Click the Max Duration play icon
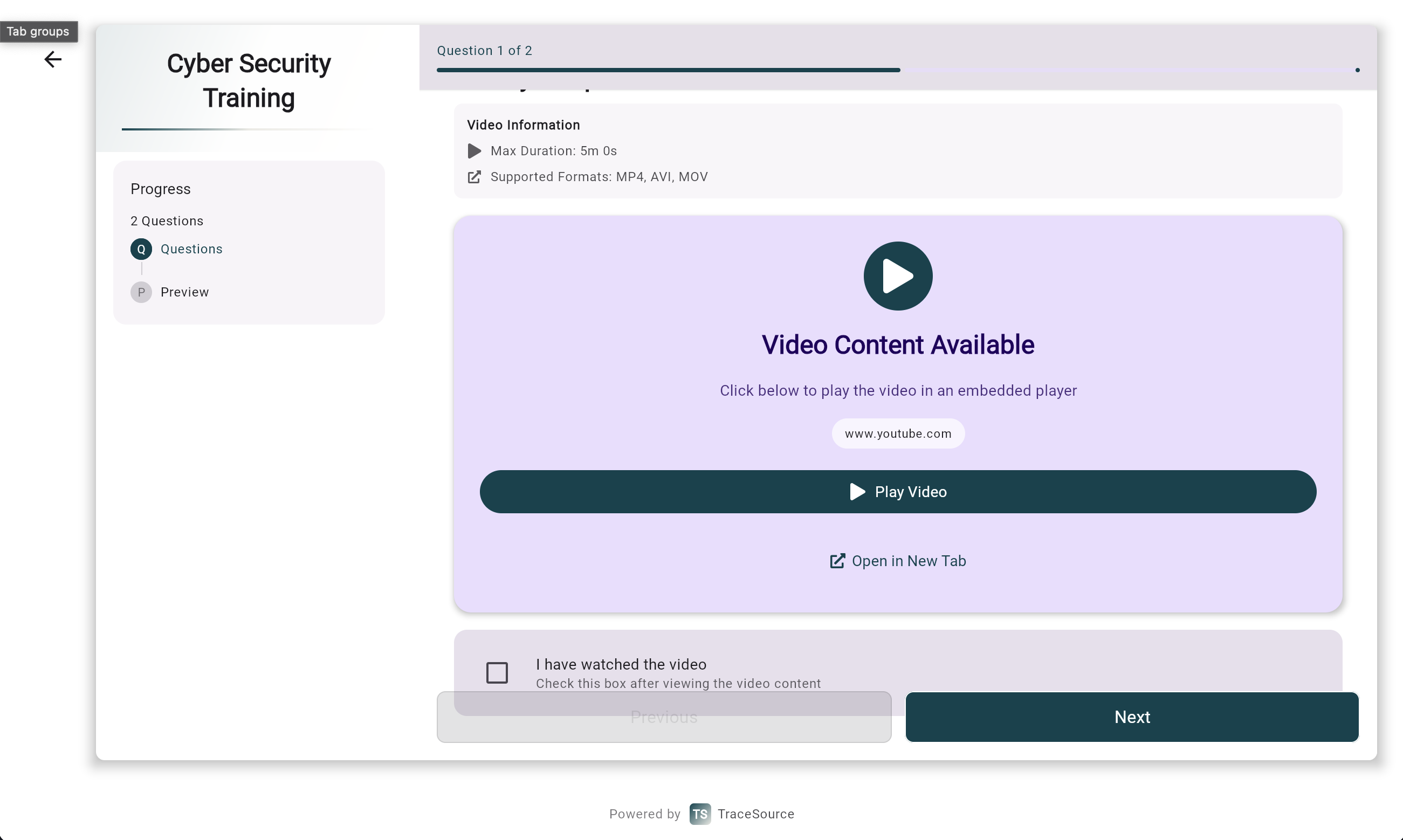The image size is (1403, 840). pyautogui.click(x=474, y=151)
